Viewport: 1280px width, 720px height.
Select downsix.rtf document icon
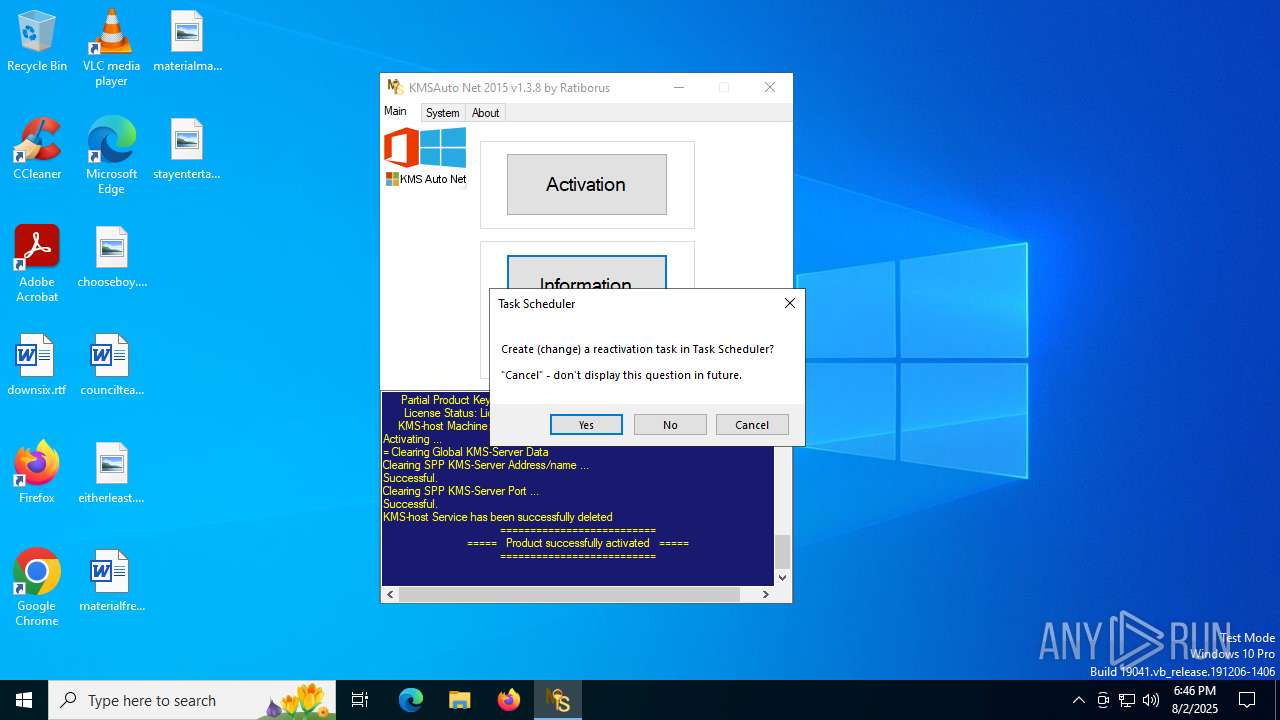(x=37, y=366)
